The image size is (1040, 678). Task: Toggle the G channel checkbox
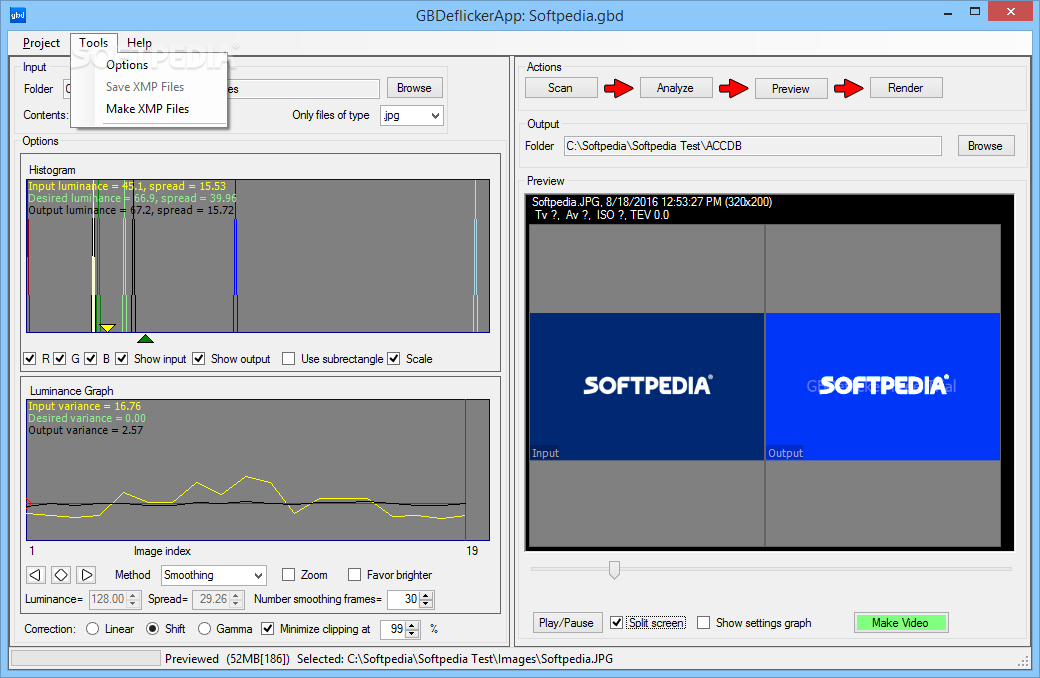pyautogui.click(x=60, y=358)
